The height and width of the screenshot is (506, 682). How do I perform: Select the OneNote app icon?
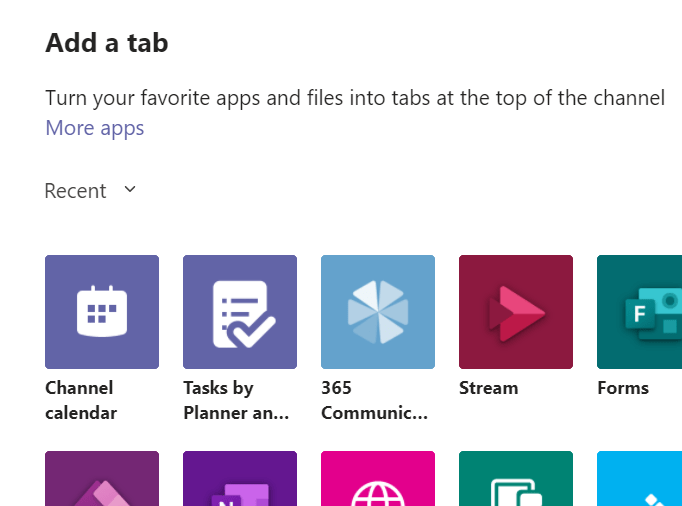pos(240,479)
